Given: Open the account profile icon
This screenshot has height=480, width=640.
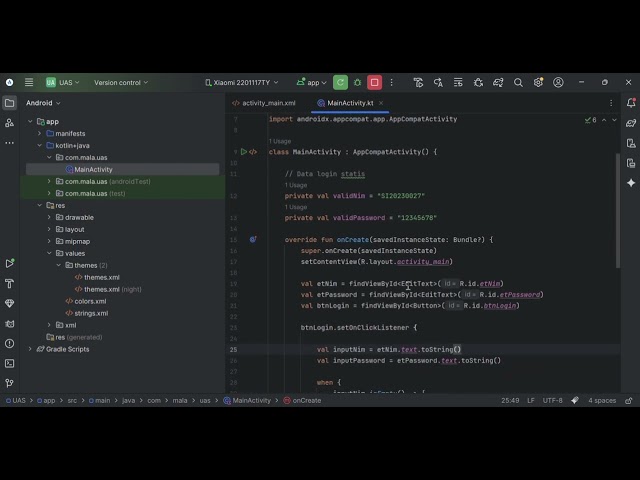Looking at the screenshot, I should [x=558, y=82].
